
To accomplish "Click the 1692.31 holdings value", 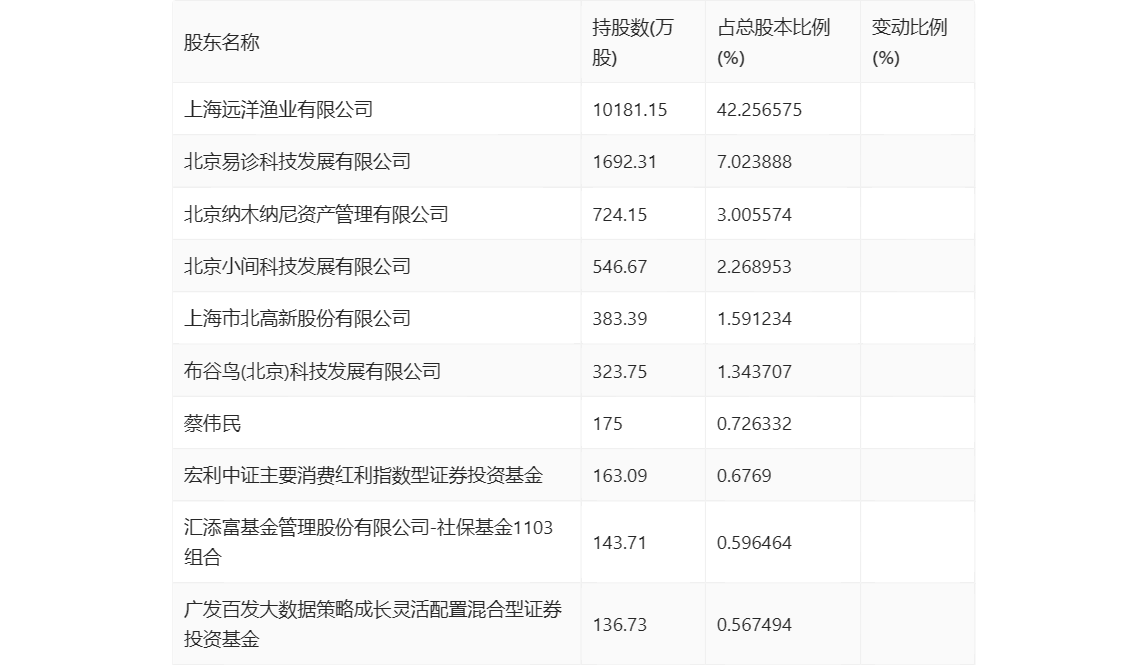I will (625, 162).
